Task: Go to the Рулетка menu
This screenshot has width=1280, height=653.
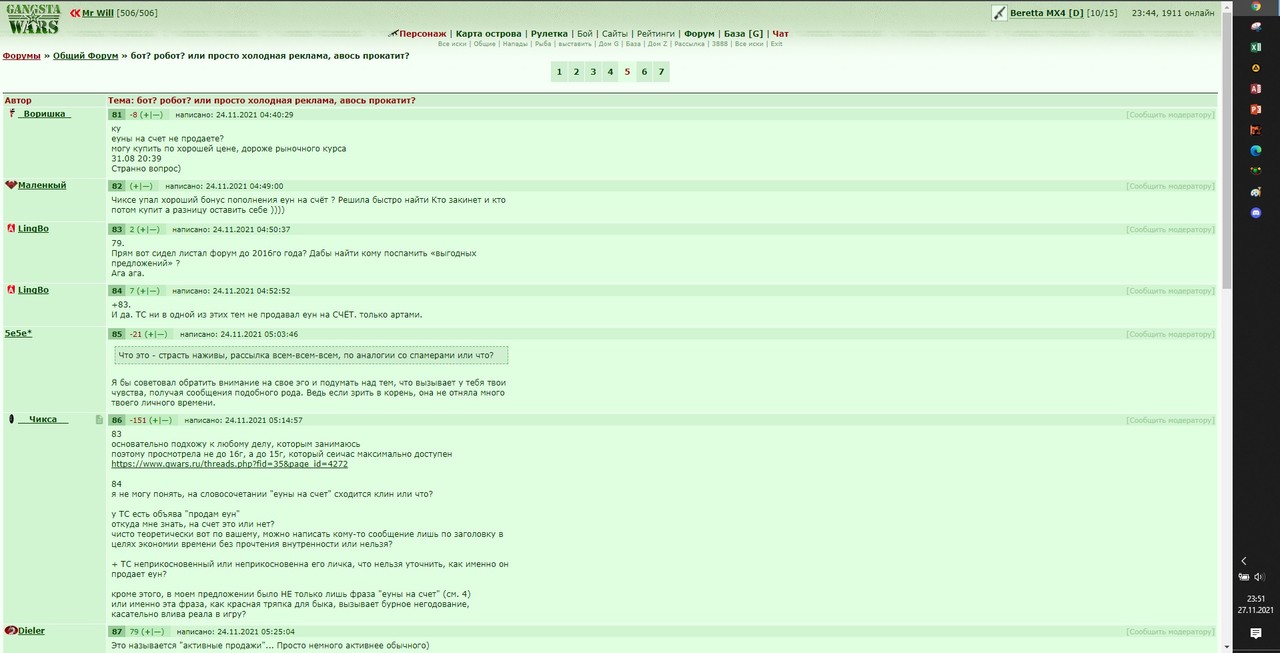Action: click(549, 34)
